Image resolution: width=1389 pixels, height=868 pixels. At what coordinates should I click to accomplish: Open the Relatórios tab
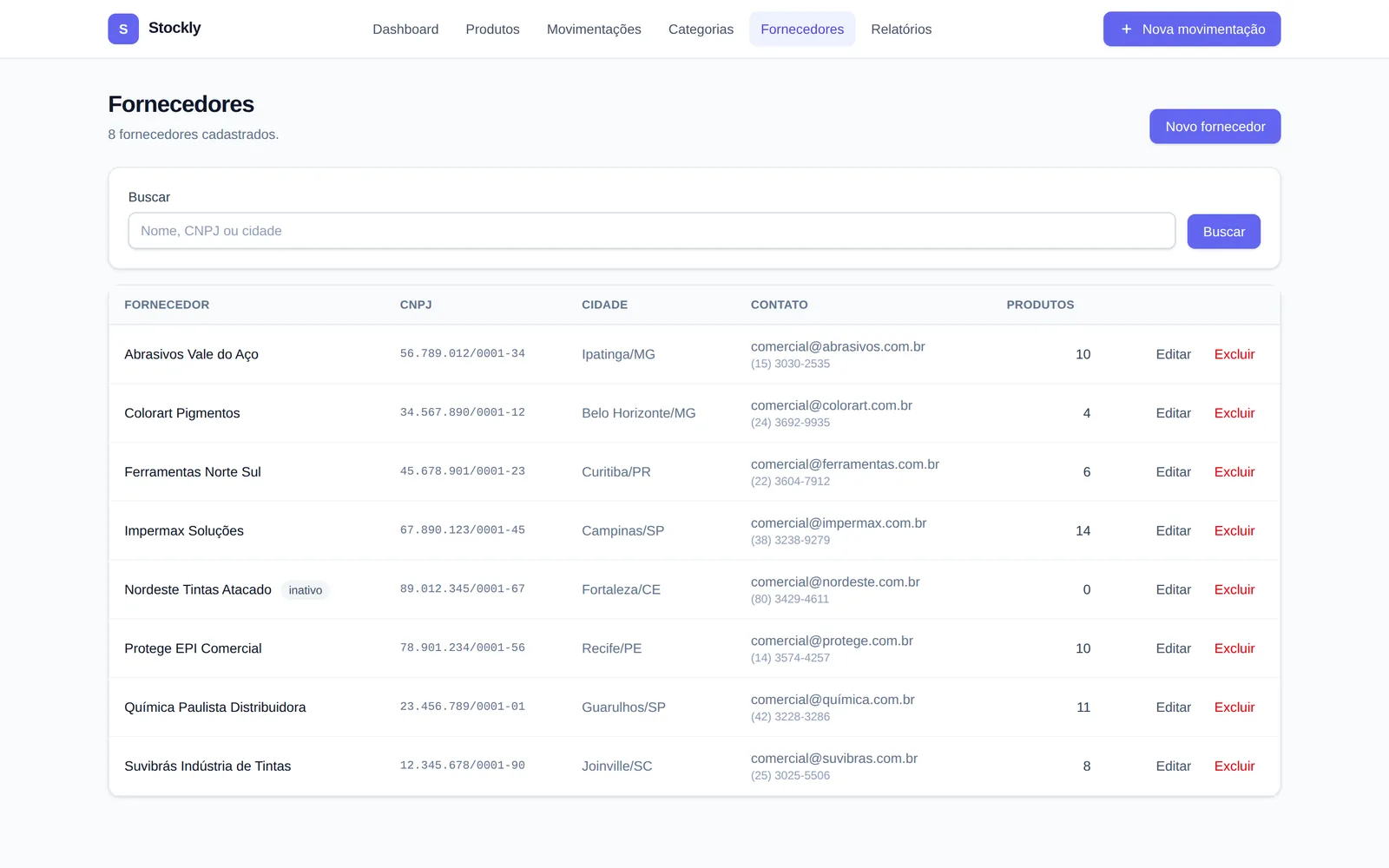pyautogui.click(x=901, y=30)
